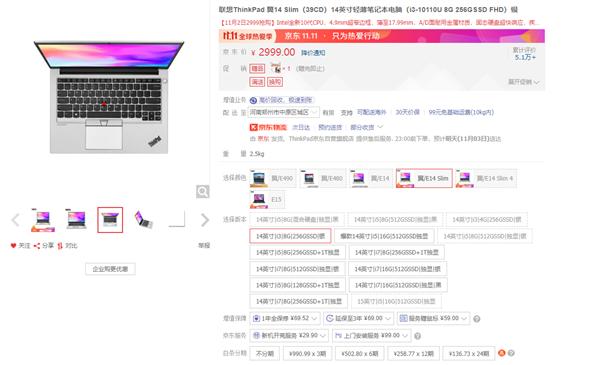Click the enterprise purchase discount button
The height and width of the screenshot is (365, 600).
click(x=110, y=269)
